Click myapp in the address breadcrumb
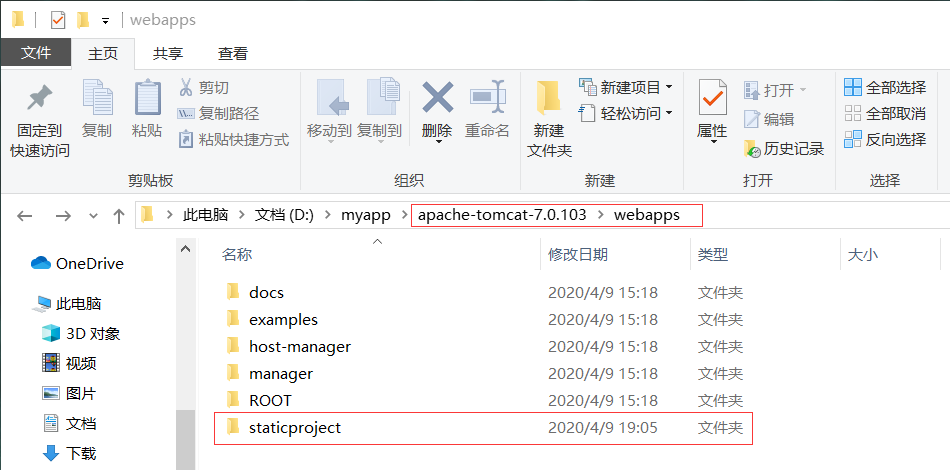Screen dimensions: 950x470 365,215
